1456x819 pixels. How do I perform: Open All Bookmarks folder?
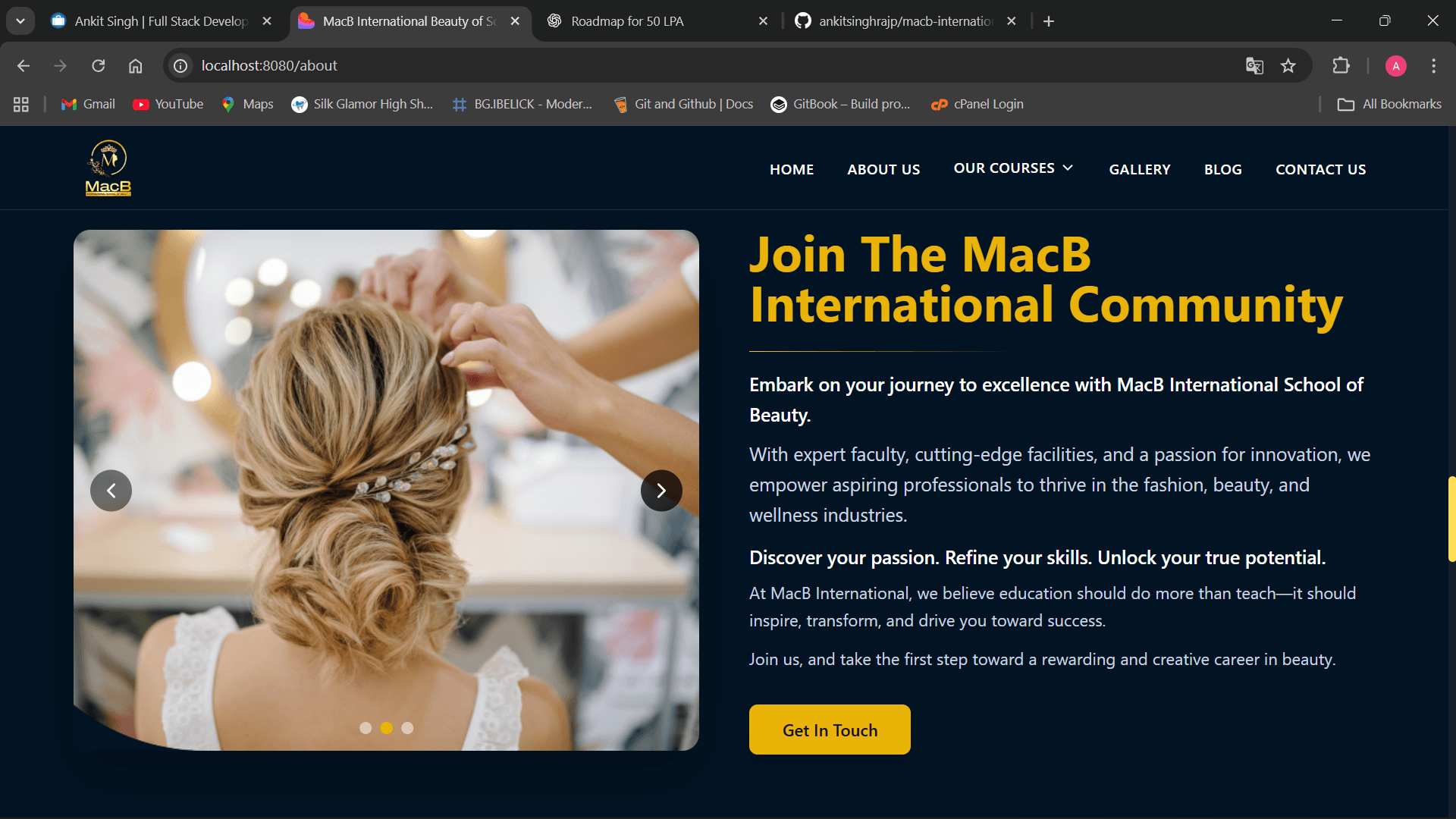coord(1389,105)
